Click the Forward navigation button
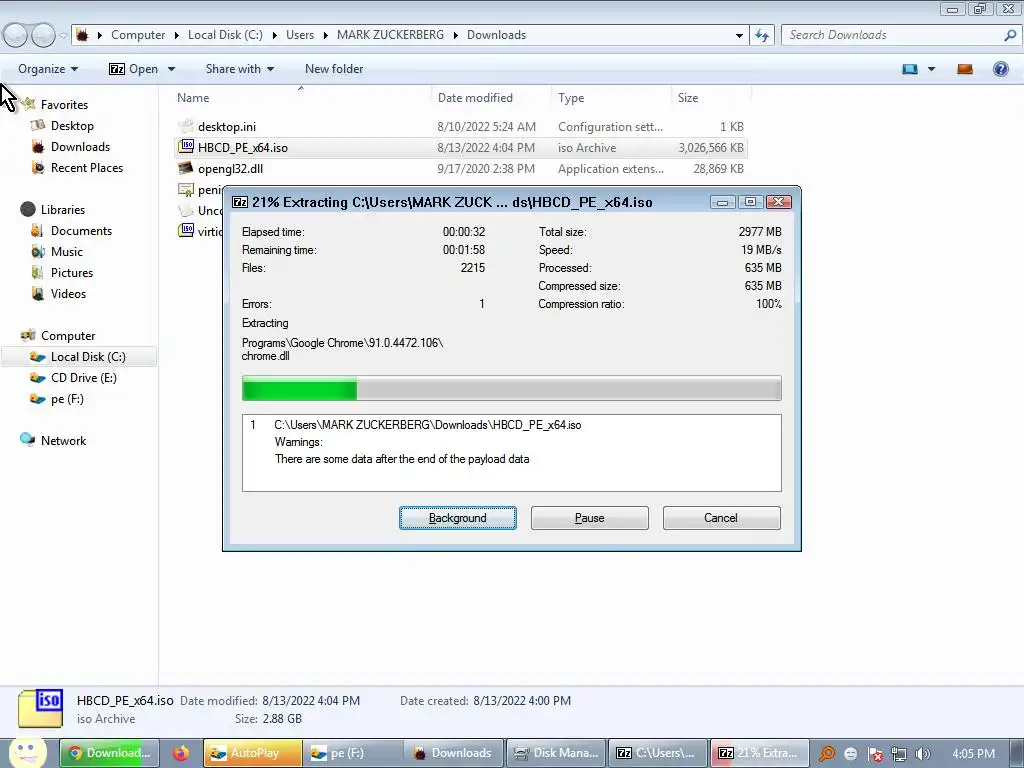The height and width of the screenshot is (768, 1024). (x=43, y=35)
